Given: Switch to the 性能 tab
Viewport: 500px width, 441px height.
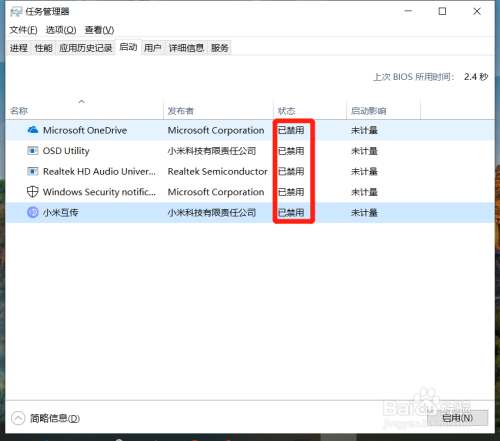Looking at the screenshot, I should tap(43, 48).
